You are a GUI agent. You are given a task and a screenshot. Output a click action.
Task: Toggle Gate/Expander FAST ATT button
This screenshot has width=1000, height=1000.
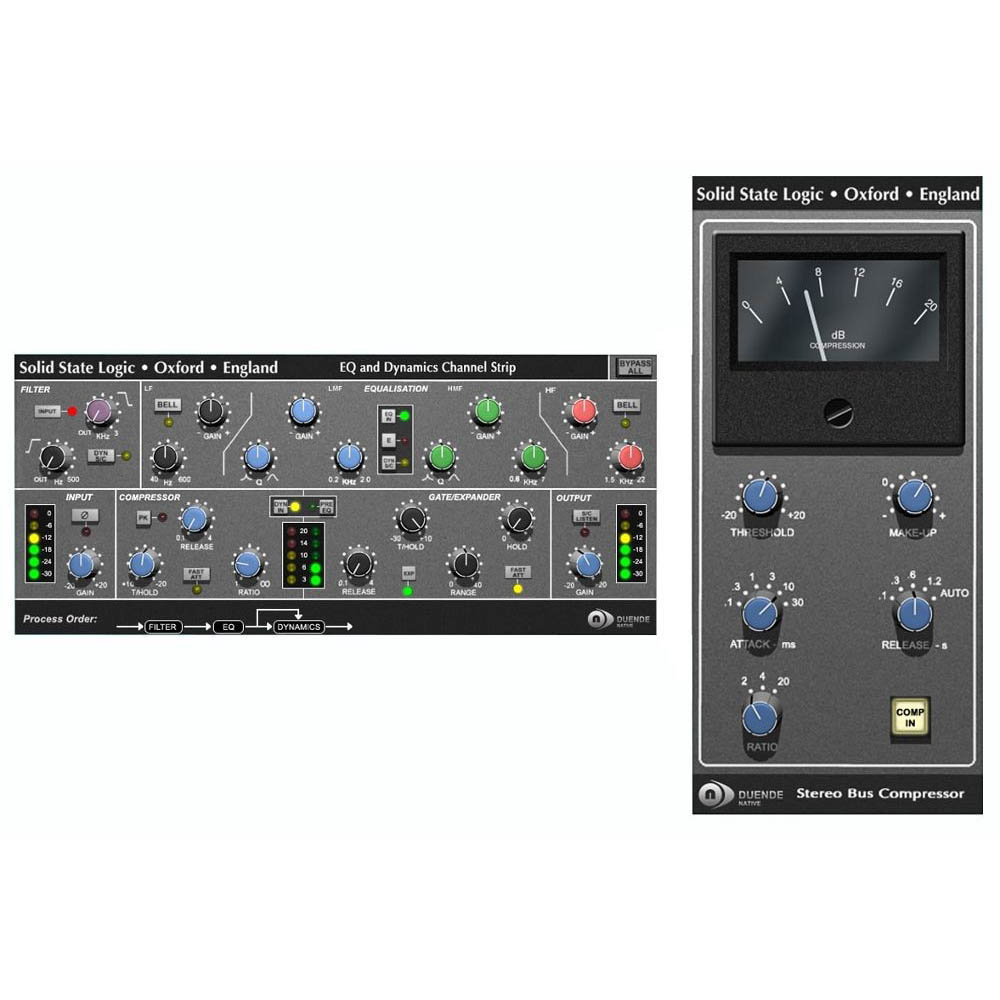click(x=517, y=573)
